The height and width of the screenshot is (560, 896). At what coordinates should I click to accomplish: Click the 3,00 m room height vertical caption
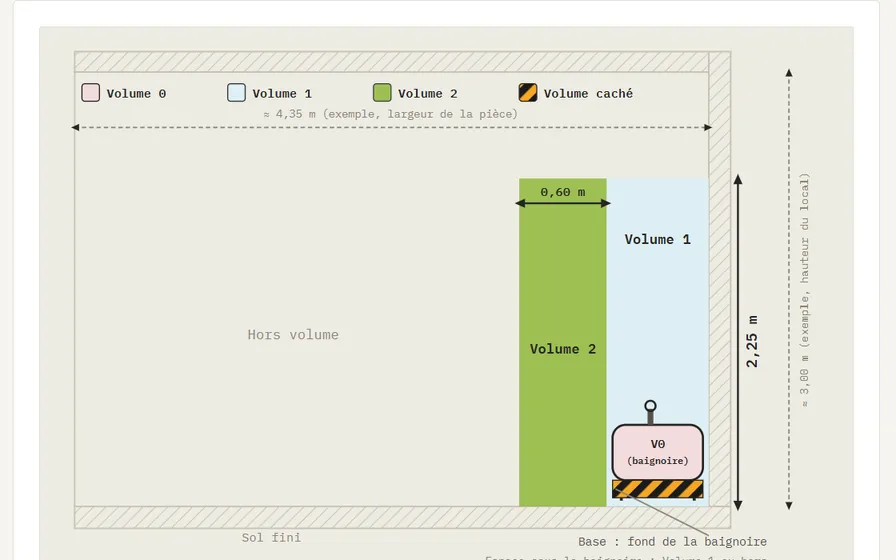point(805,290)
